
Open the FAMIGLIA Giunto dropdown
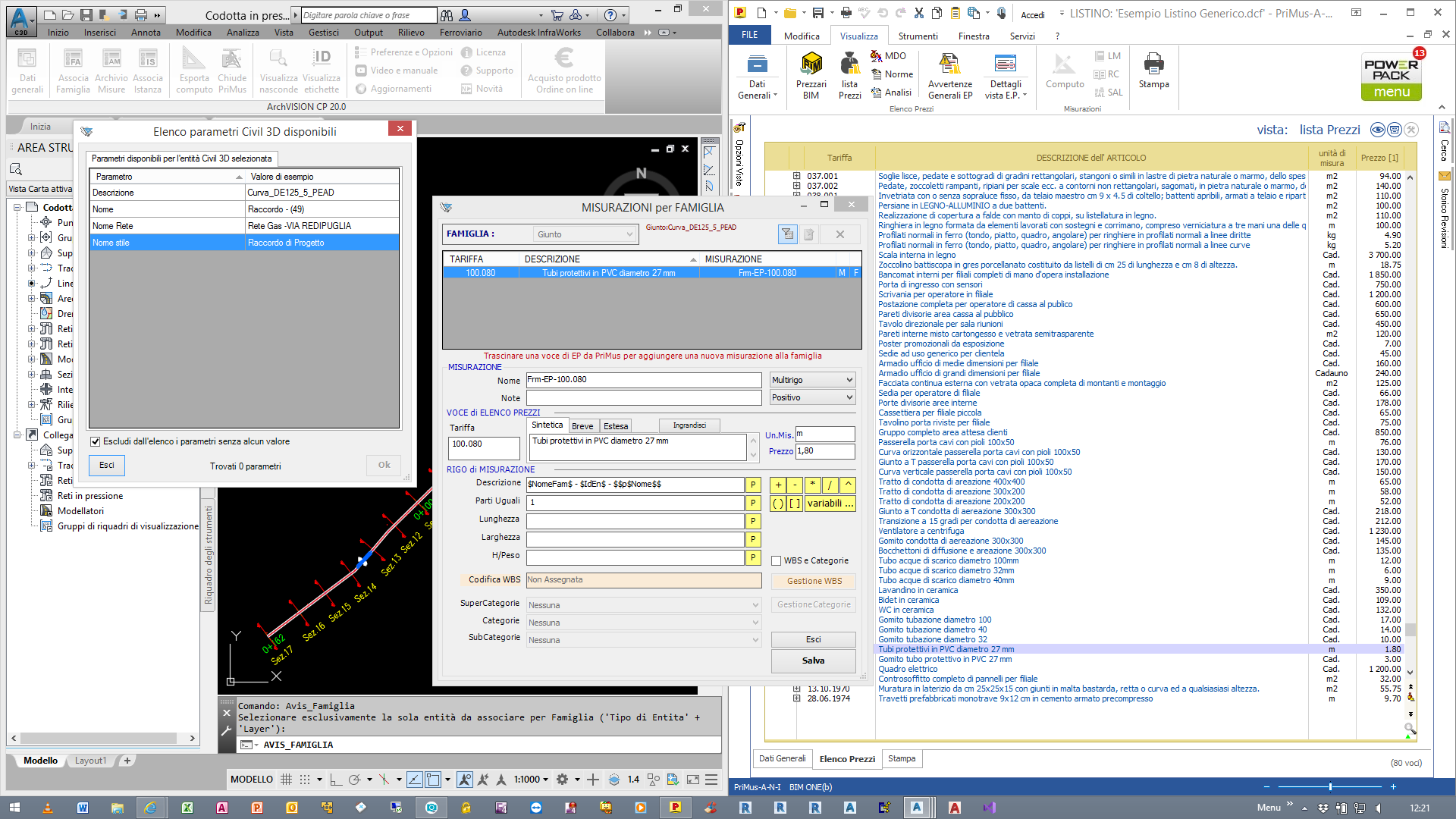pyautogui.click(x=584, y=234)
